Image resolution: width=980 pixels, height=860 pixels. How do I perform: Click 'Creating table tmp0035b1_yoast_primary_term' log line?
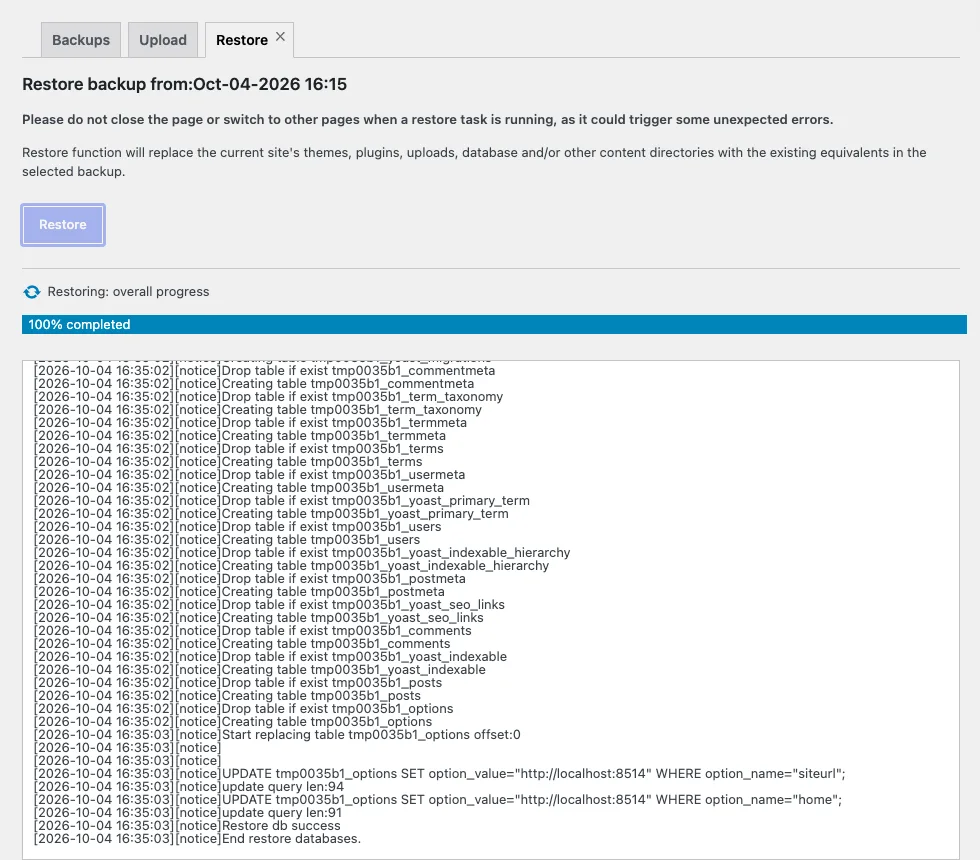click(271, 514)
